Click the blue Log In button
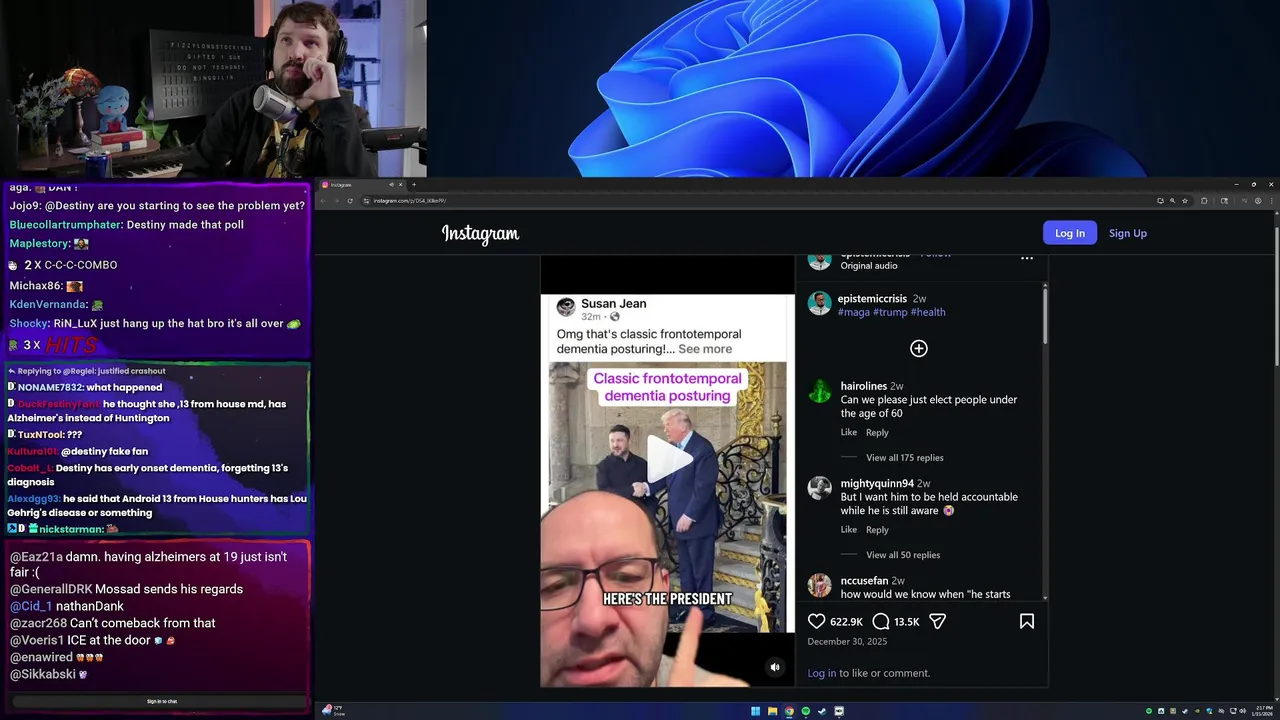This screenshot has height=720, width=1280. tap(1070, 233)
